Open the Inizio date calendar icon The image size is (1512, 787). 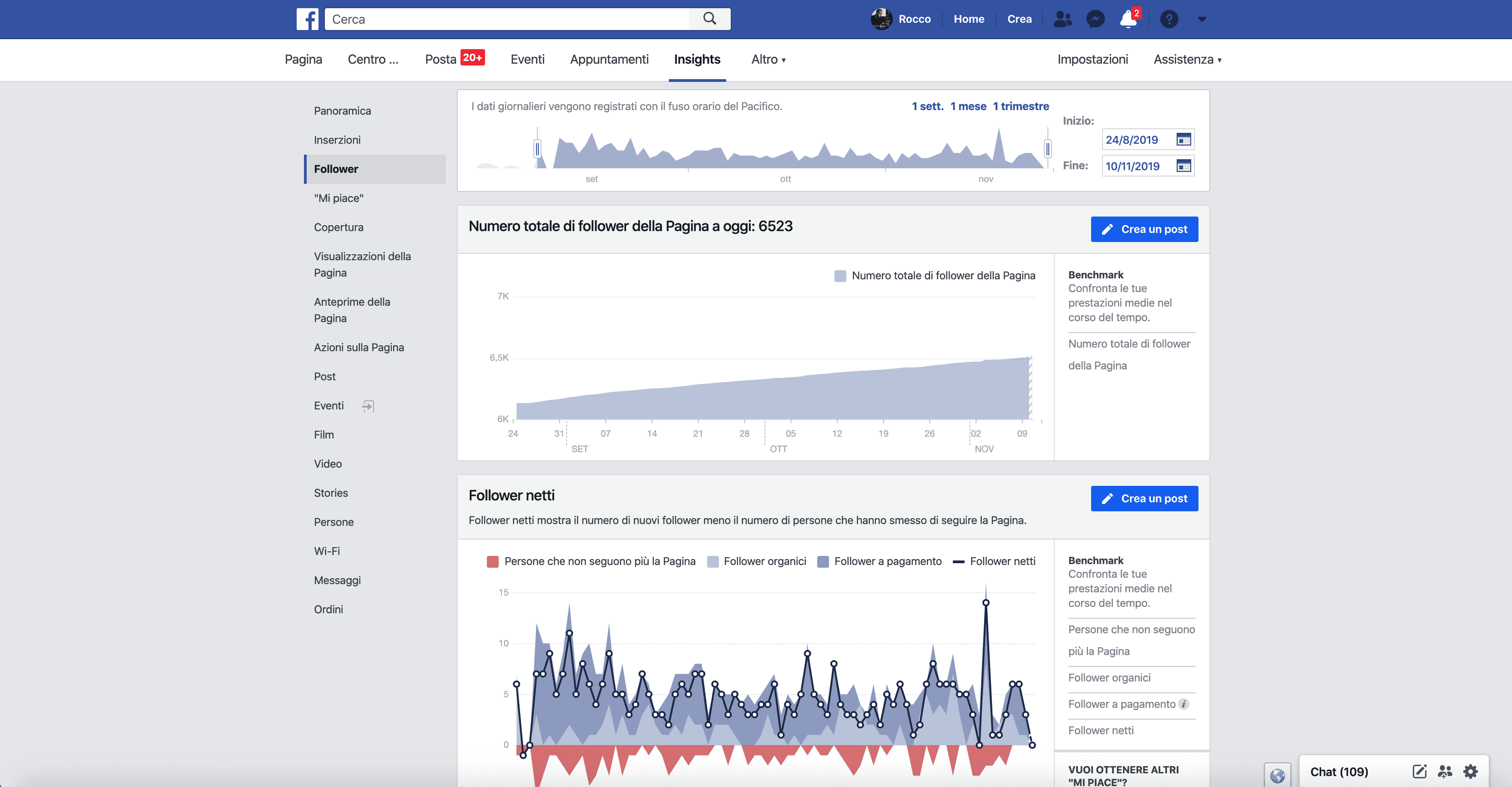(1183, 139)
